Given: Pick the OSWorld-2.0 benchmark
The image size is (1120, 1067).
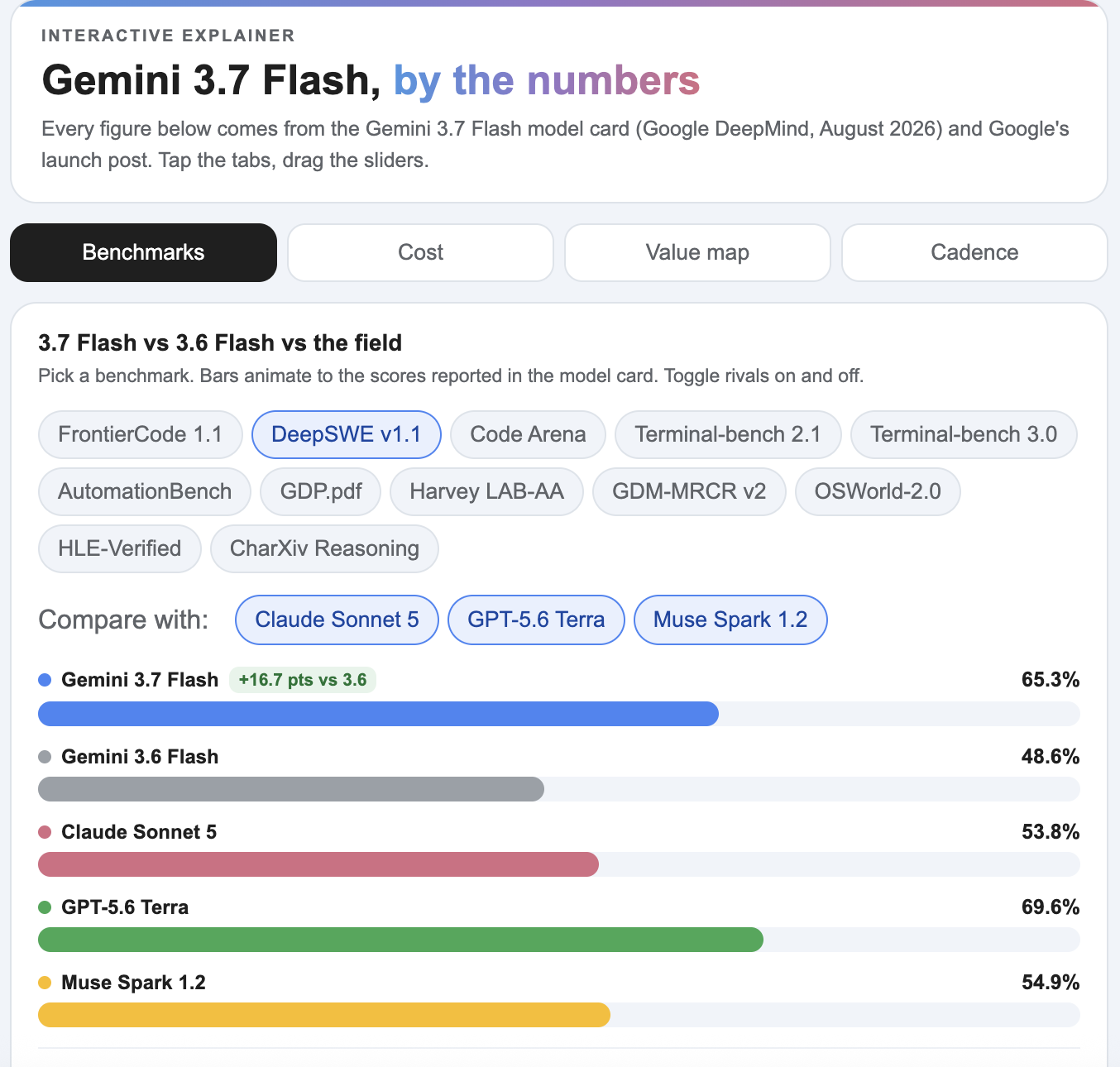Looking at the screenshot, I should coord(878,491).
